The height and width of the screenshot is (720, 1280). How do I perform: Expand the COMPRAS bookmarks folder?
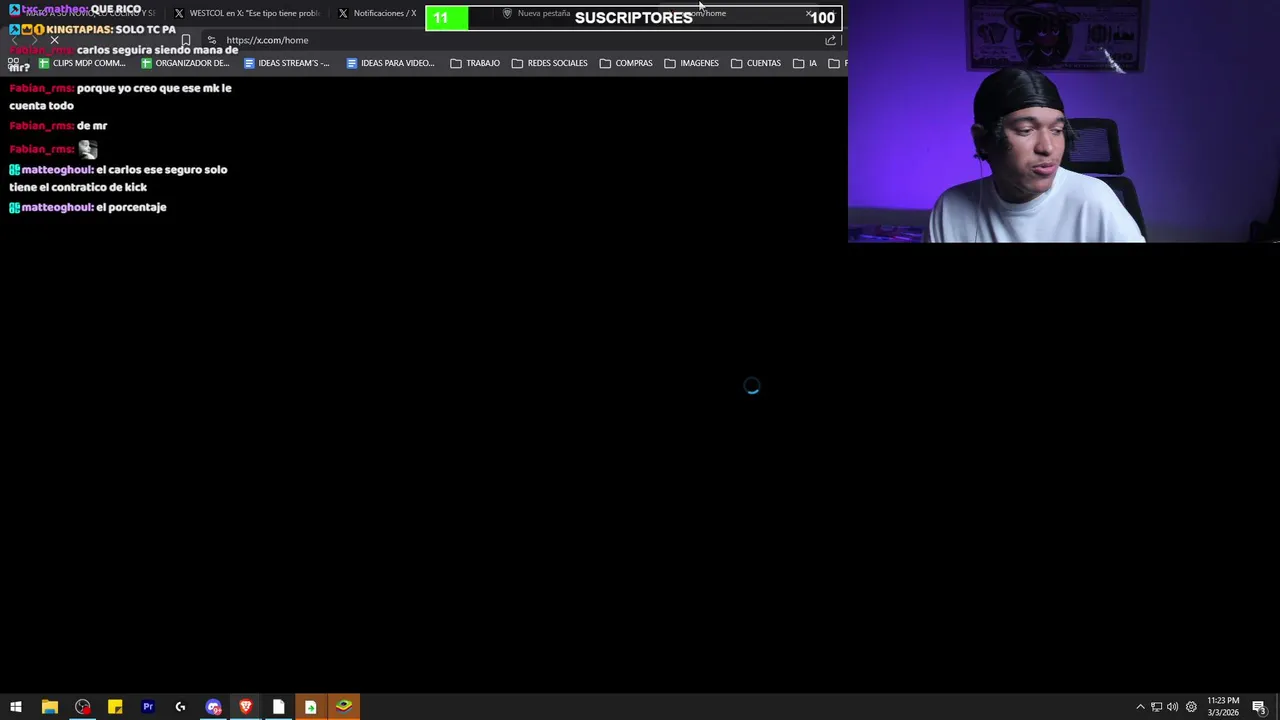[x=626, y=63]
